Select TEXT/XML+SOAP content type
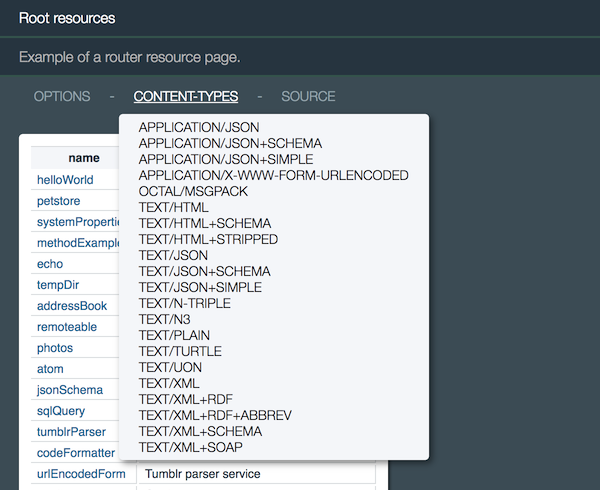 point(190,448)
